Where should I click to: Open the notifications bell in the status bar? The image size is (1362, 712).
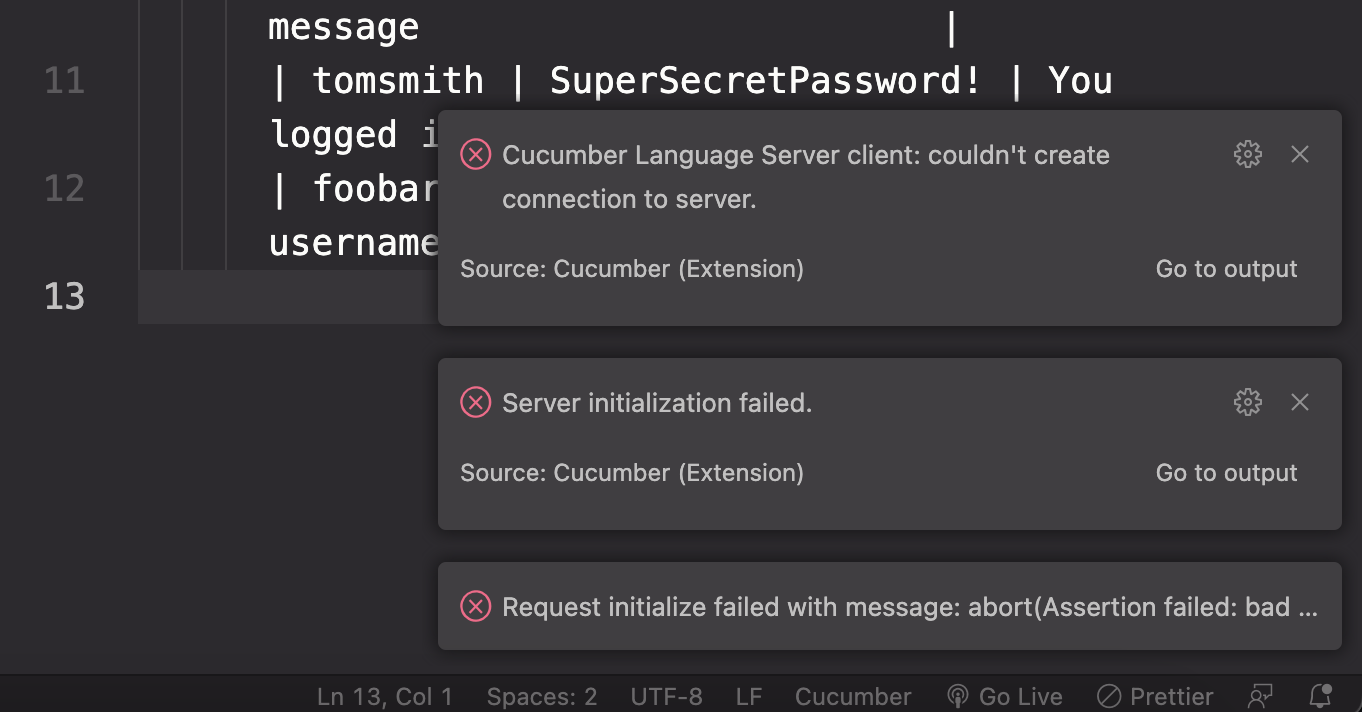1320,696
